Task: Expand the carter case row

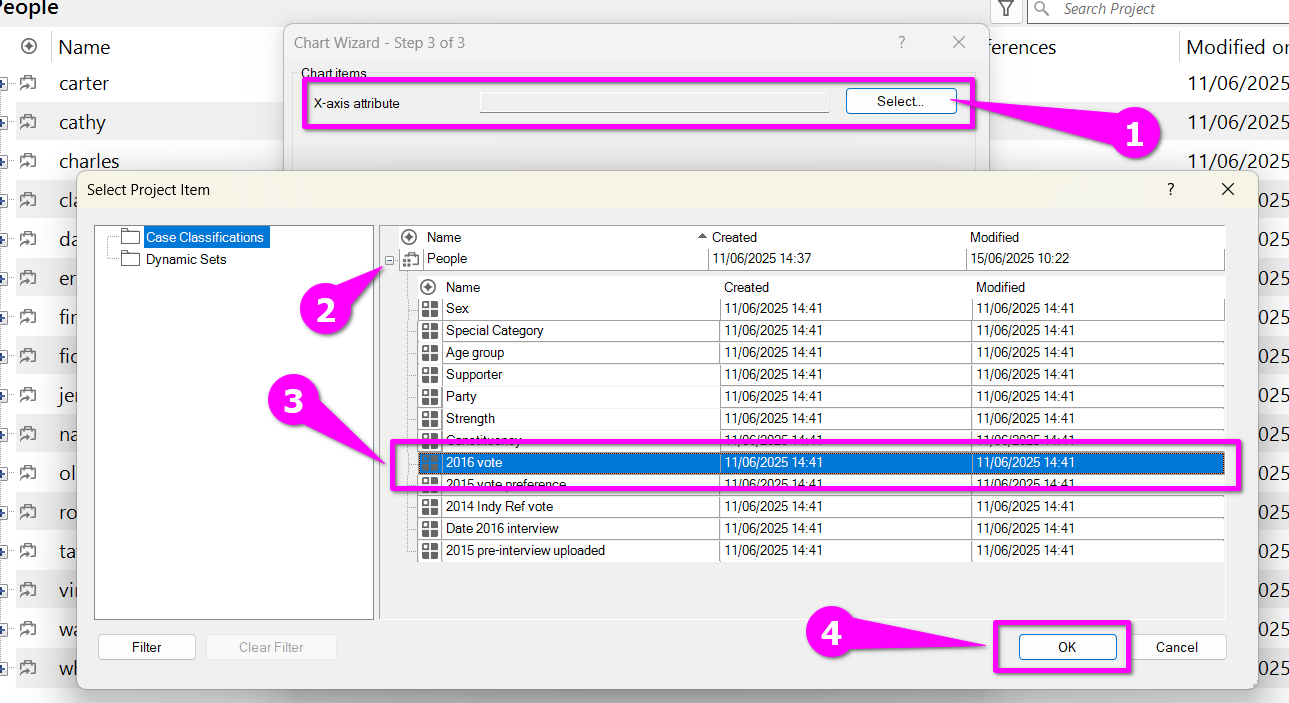Action: [x=3, y=84]
